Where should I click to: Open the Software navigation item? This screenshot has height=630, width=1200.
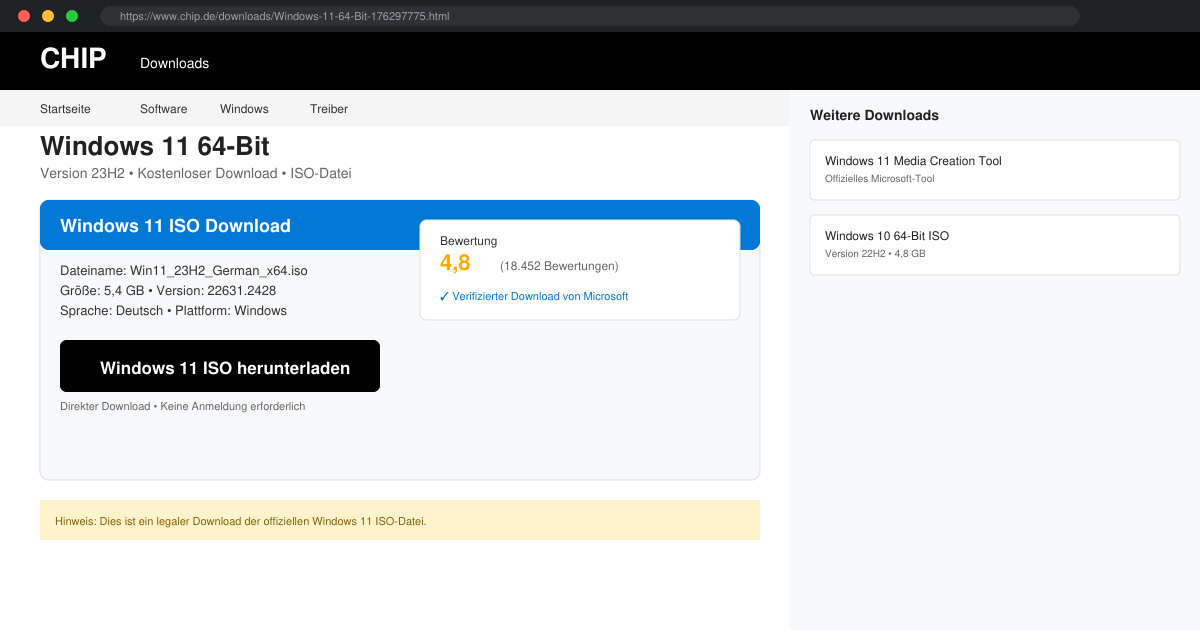163,109
